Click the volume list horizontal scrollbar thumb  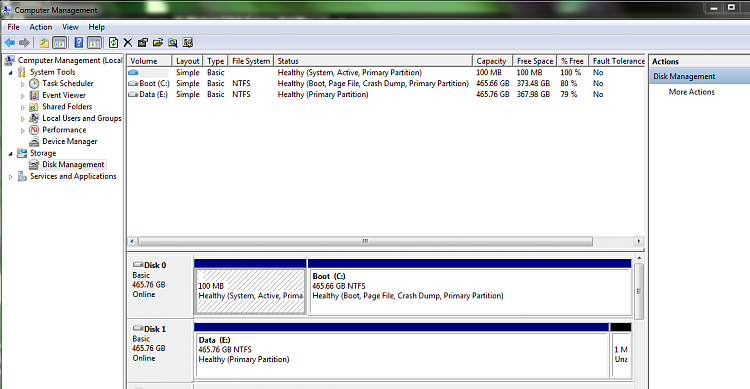click(365, 241)
